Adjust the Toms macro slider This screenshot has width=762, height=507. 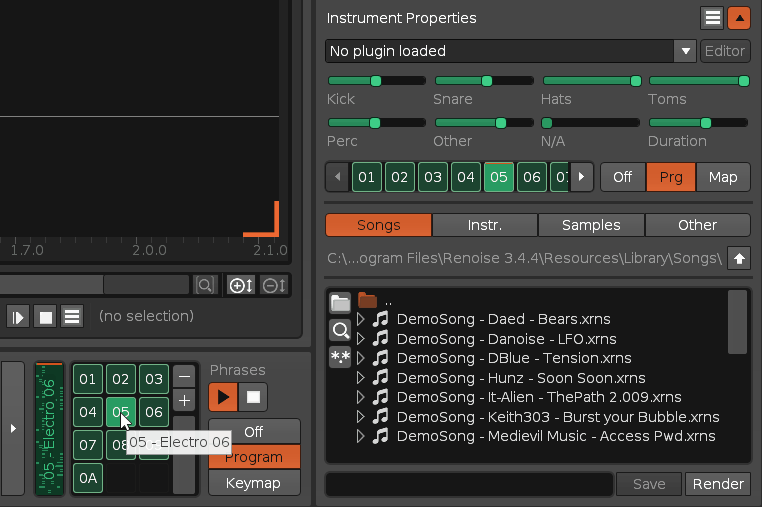coord(699,81)
